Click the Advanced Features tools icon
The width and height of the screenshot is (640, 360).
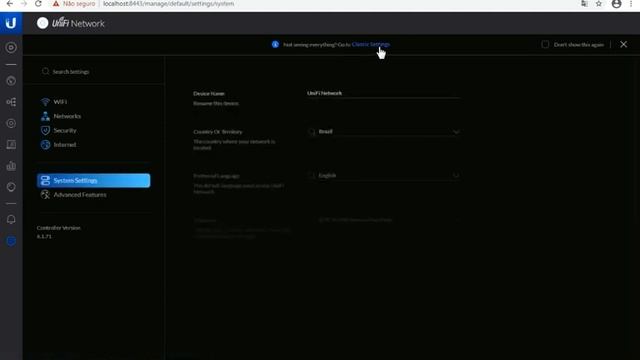(45, 195)
